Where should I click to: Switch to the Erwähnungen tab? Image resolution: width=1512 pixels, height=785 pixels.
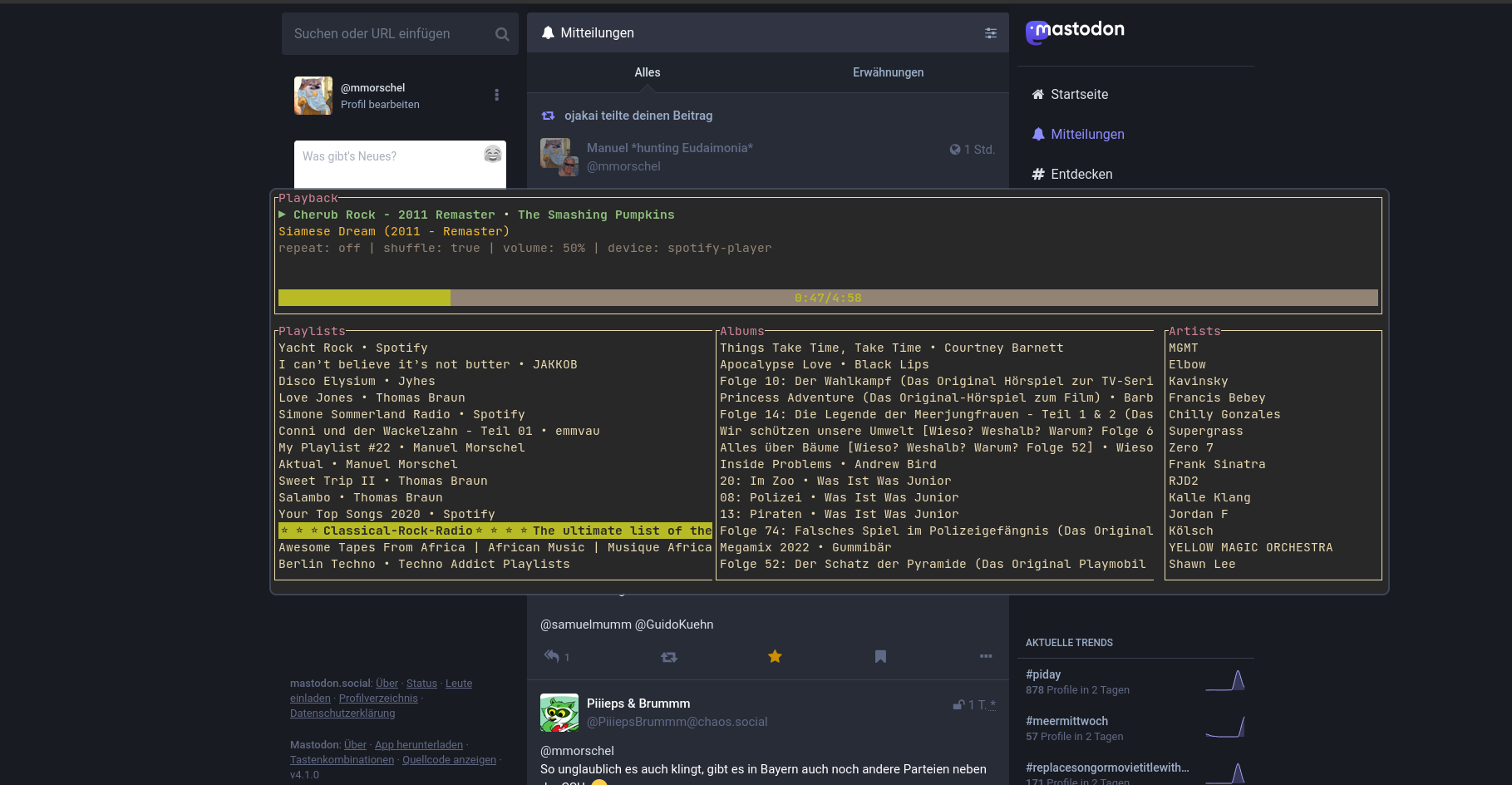(x=889, y=72)
